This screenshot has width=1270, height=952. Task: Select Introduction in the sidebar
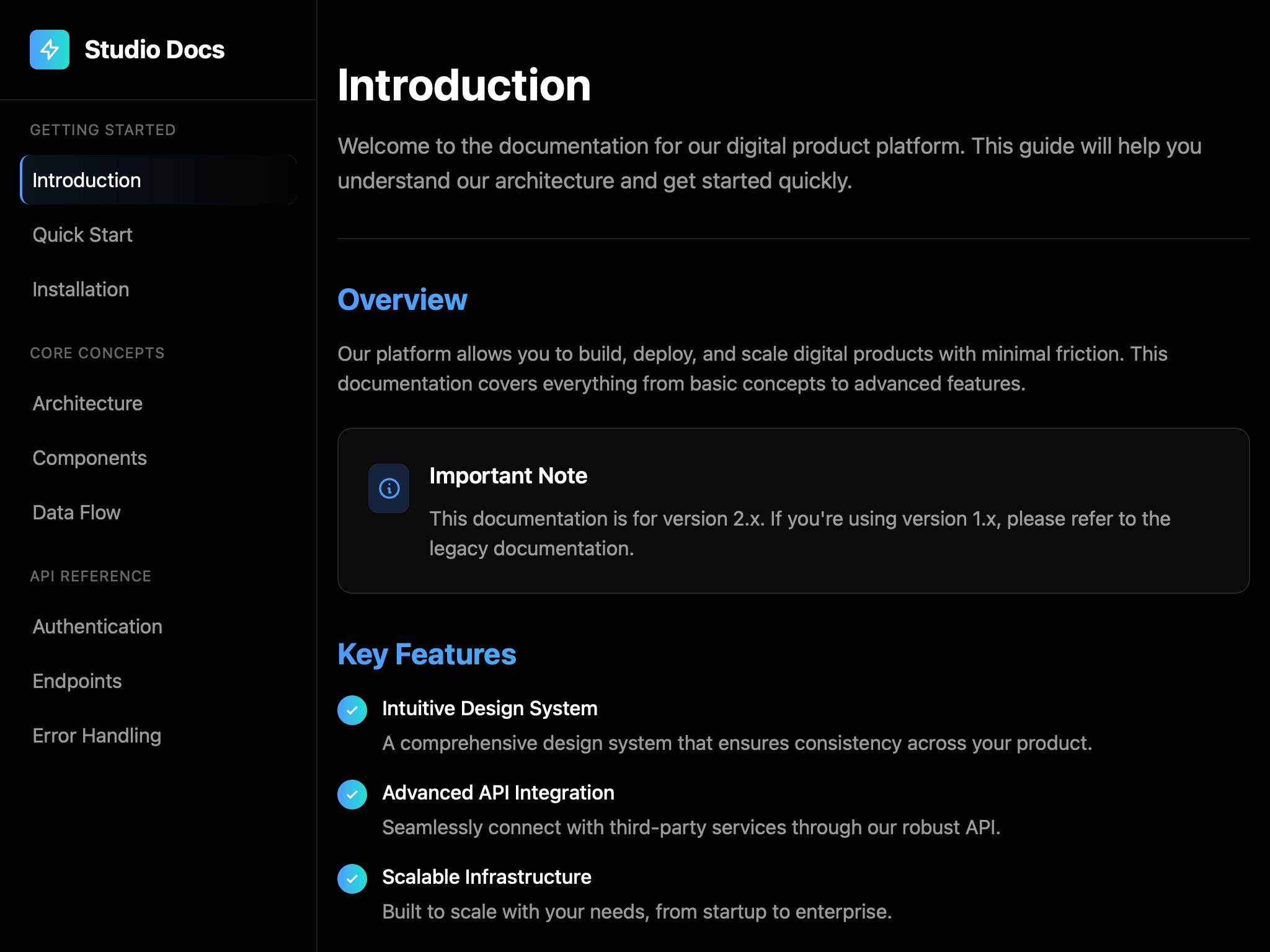87,180
